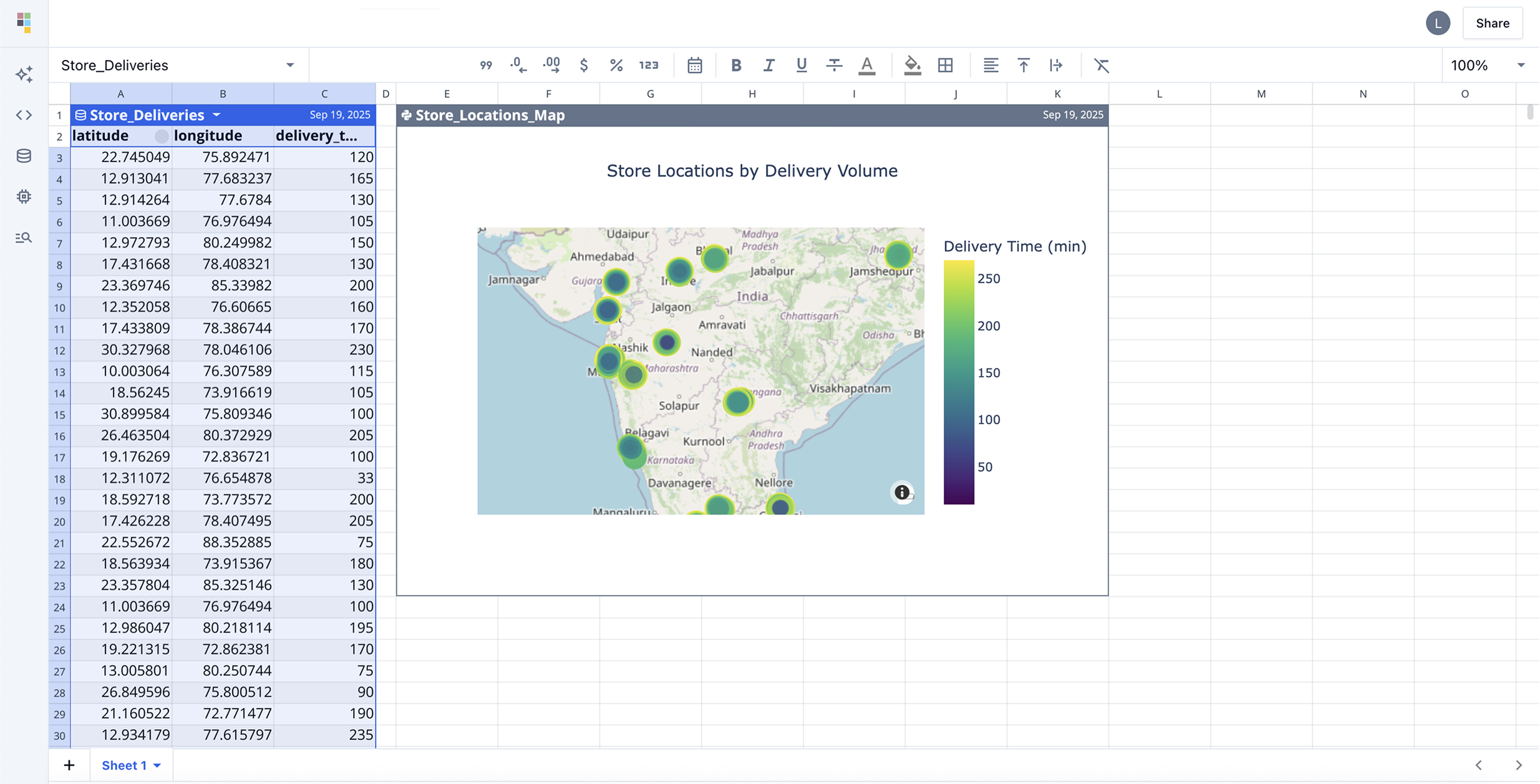
Task: Format the cell as currency
Action: 583,65
